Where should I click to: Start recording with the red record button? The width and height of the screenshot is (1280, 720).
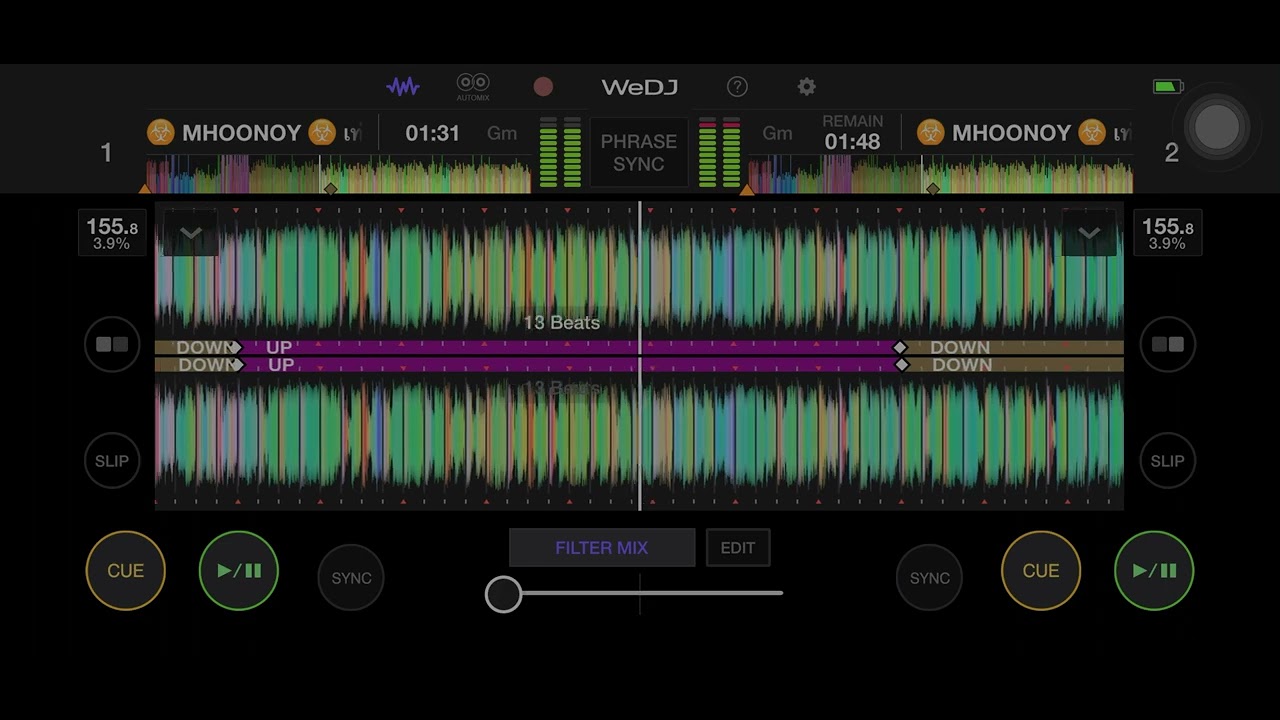[543, 87]
